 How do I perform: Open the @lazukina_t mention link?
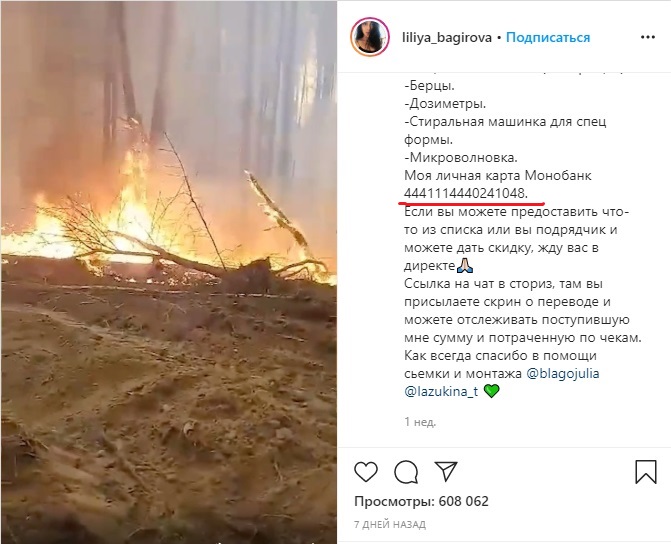441,391
